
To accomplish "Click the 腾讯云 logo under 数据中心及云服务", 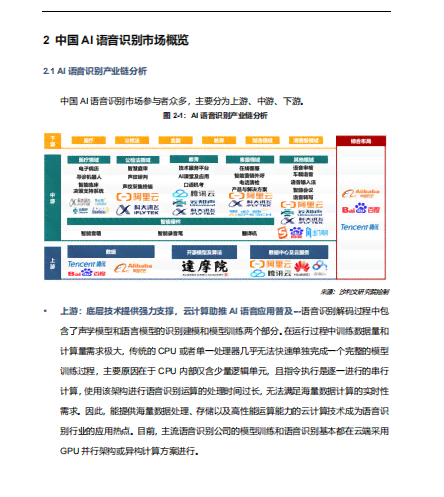I will [271, 273].
